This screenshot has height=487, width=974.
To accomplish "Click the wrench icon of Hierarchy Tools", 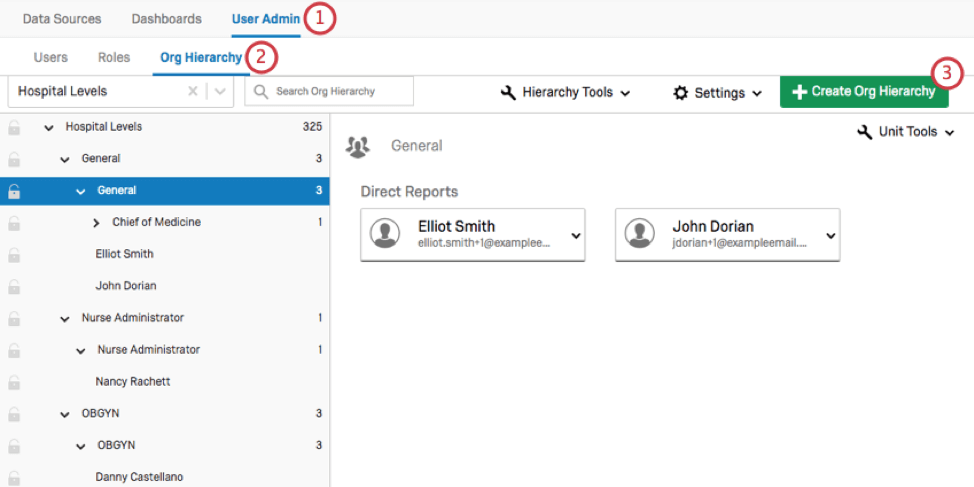I will tap(509, 93).
